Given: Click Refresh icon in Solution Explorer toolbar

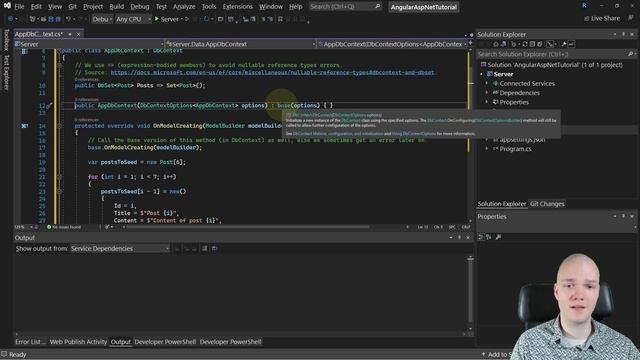Looking at the screenshot, I should [525, 44].
